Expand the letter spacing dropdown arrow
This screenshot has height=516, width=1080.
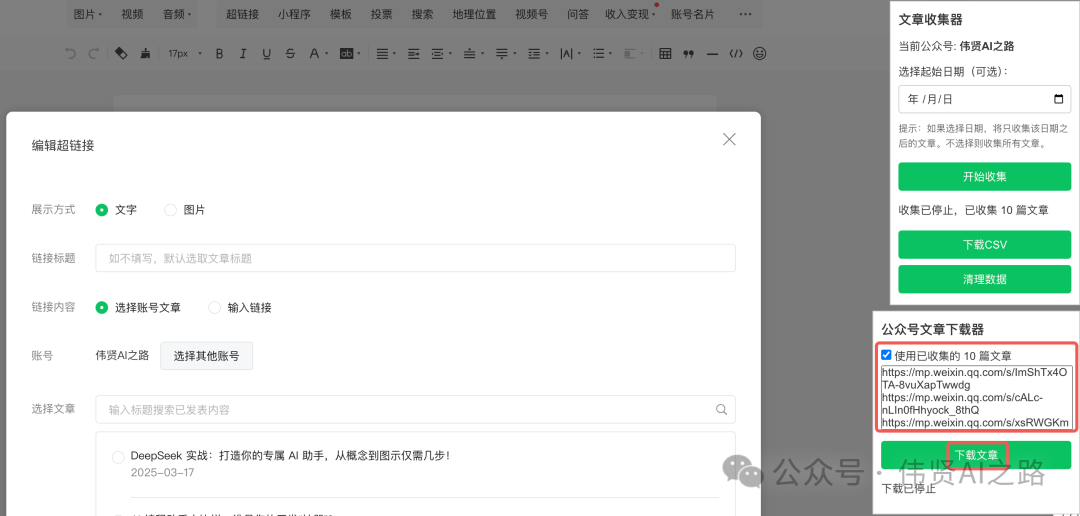579,54
